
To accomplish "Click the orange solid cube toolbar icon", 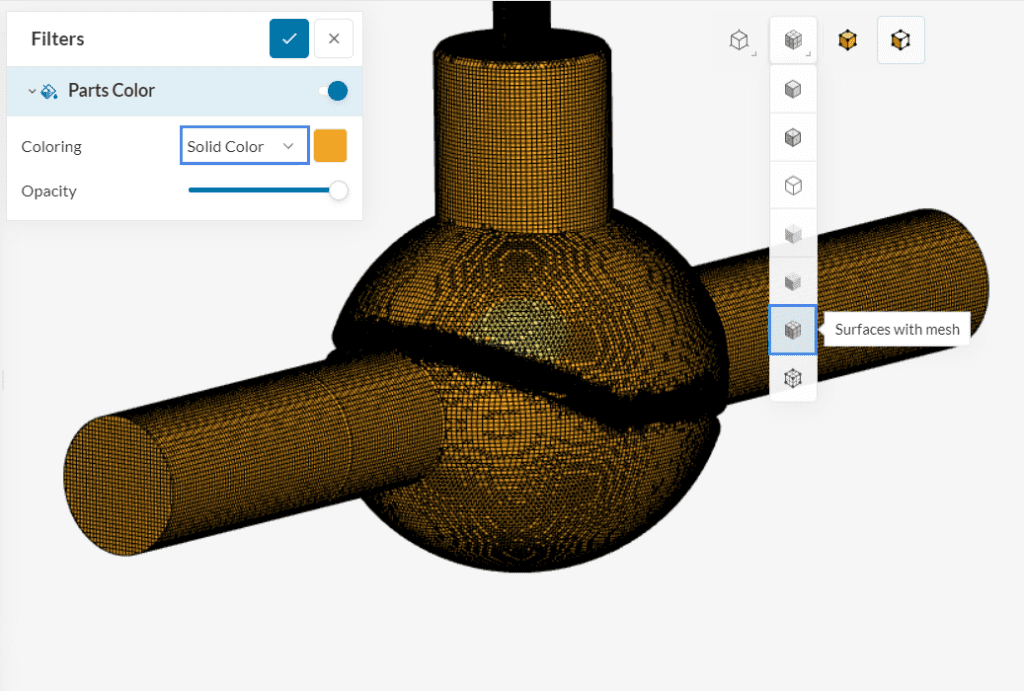I will pos(847,40).
